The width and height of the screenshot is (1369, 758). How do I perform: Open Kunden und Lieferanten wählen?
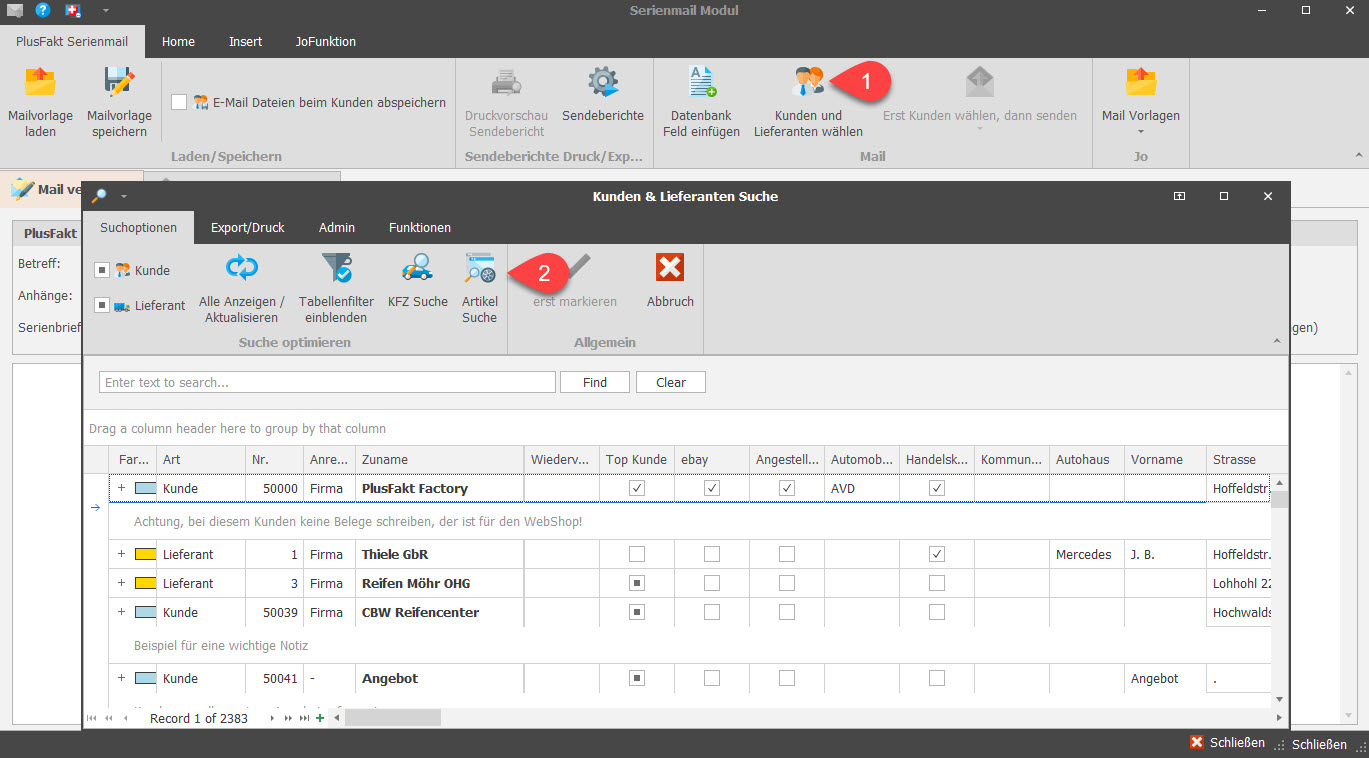pyautogui.click(x=808, y=84)
